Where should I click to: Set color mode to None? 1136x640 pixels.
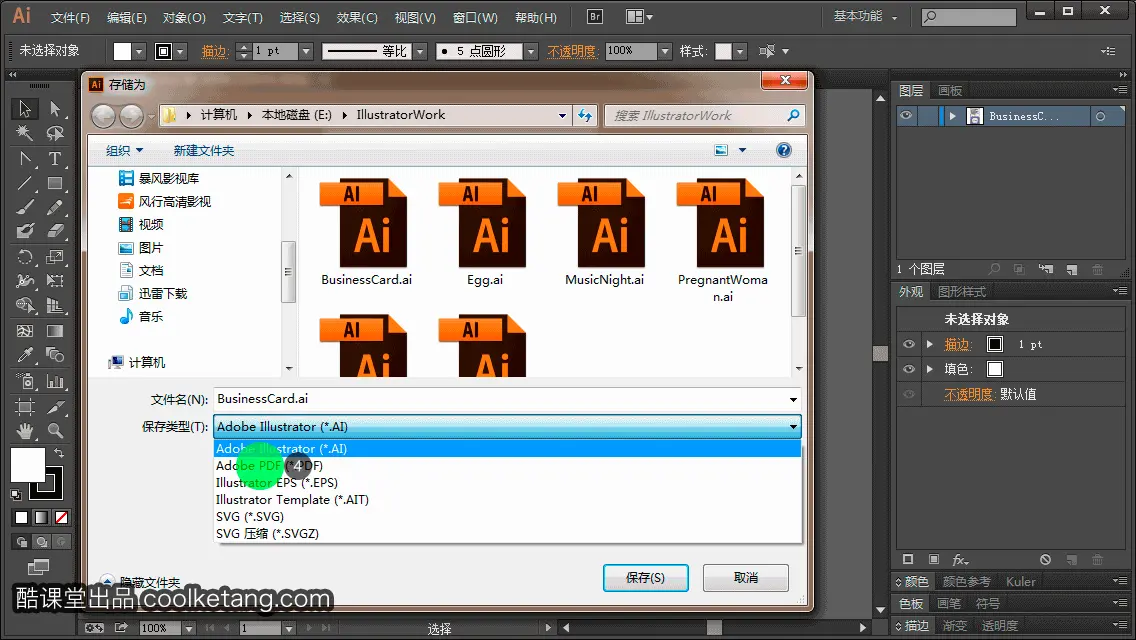pyautogui.click(x=62, y=518)
